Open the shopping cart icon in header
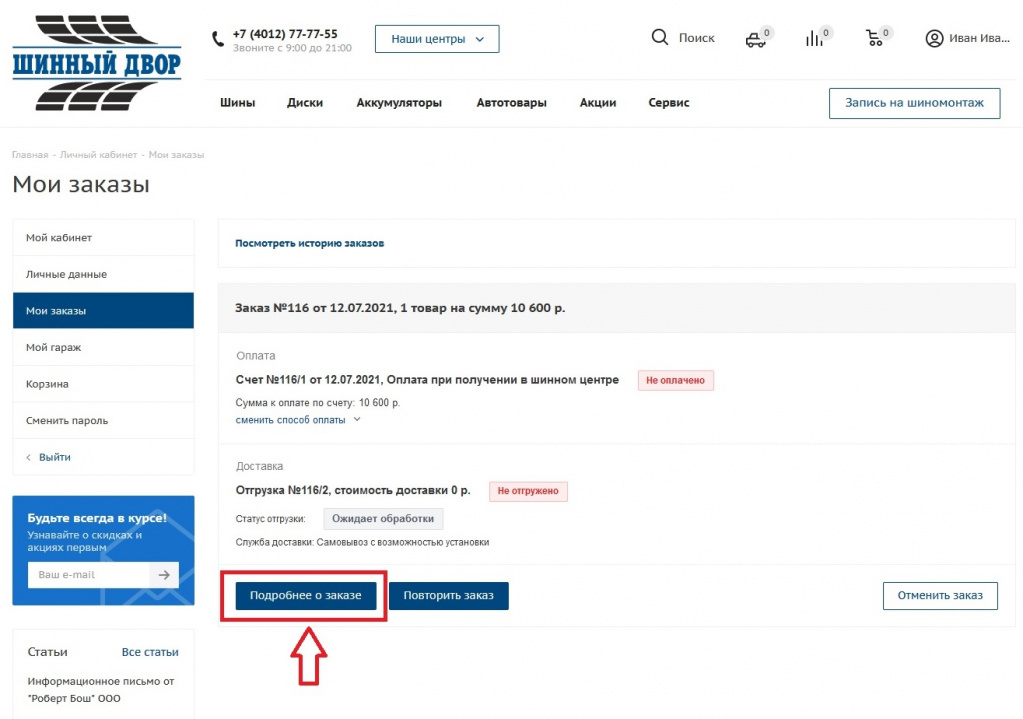Image resolution: width=1023 pixels, height=719 pixels. 875,39
